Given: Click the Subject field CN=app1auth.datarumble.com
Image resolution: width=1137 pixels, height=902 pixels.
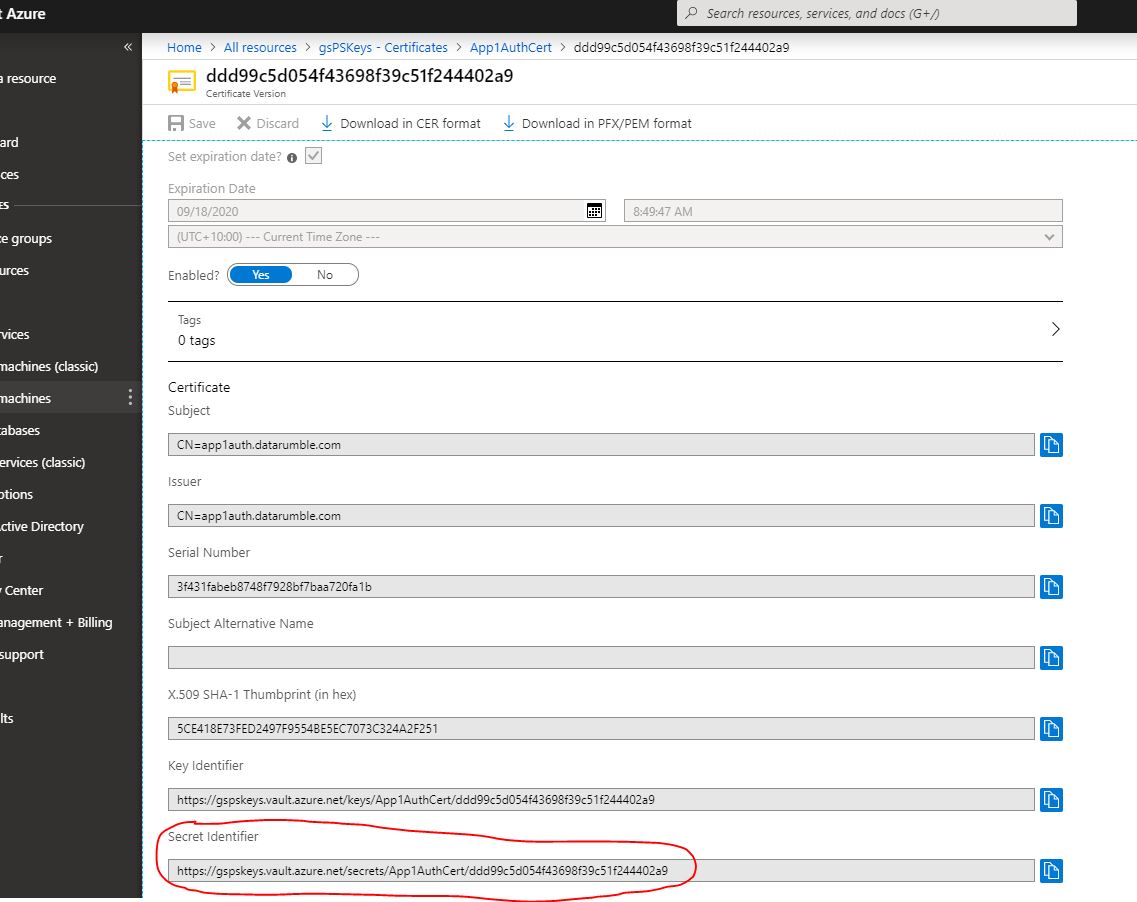Looking at the screenshot, I should pyautogui.click(x=601, y=444).
